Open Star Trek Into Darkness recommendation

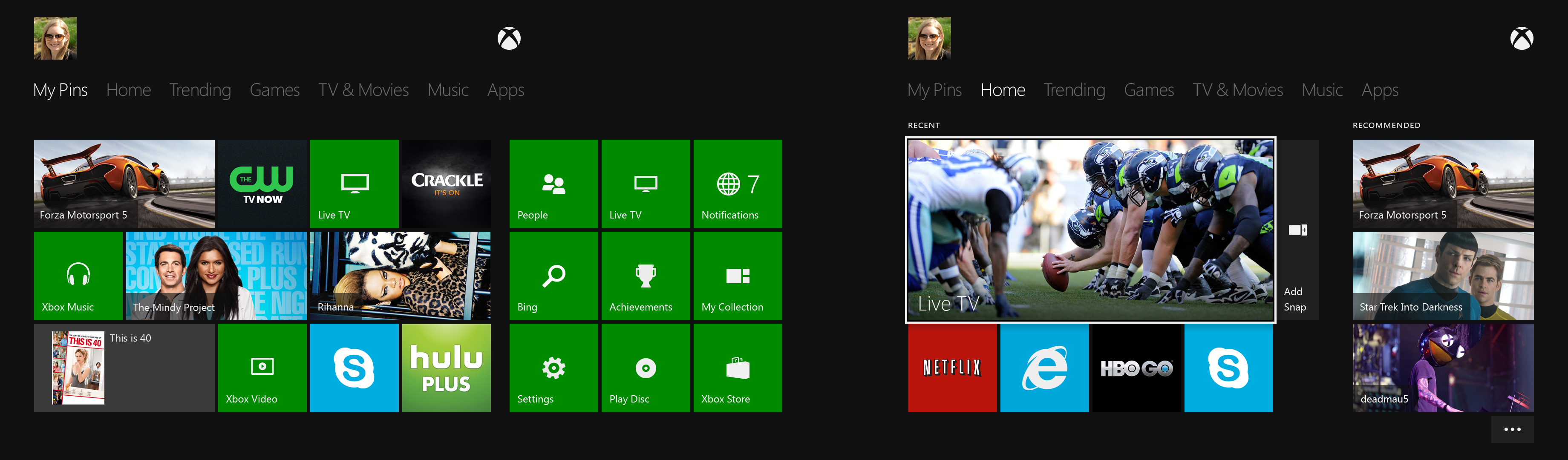tap(1443, 276)
